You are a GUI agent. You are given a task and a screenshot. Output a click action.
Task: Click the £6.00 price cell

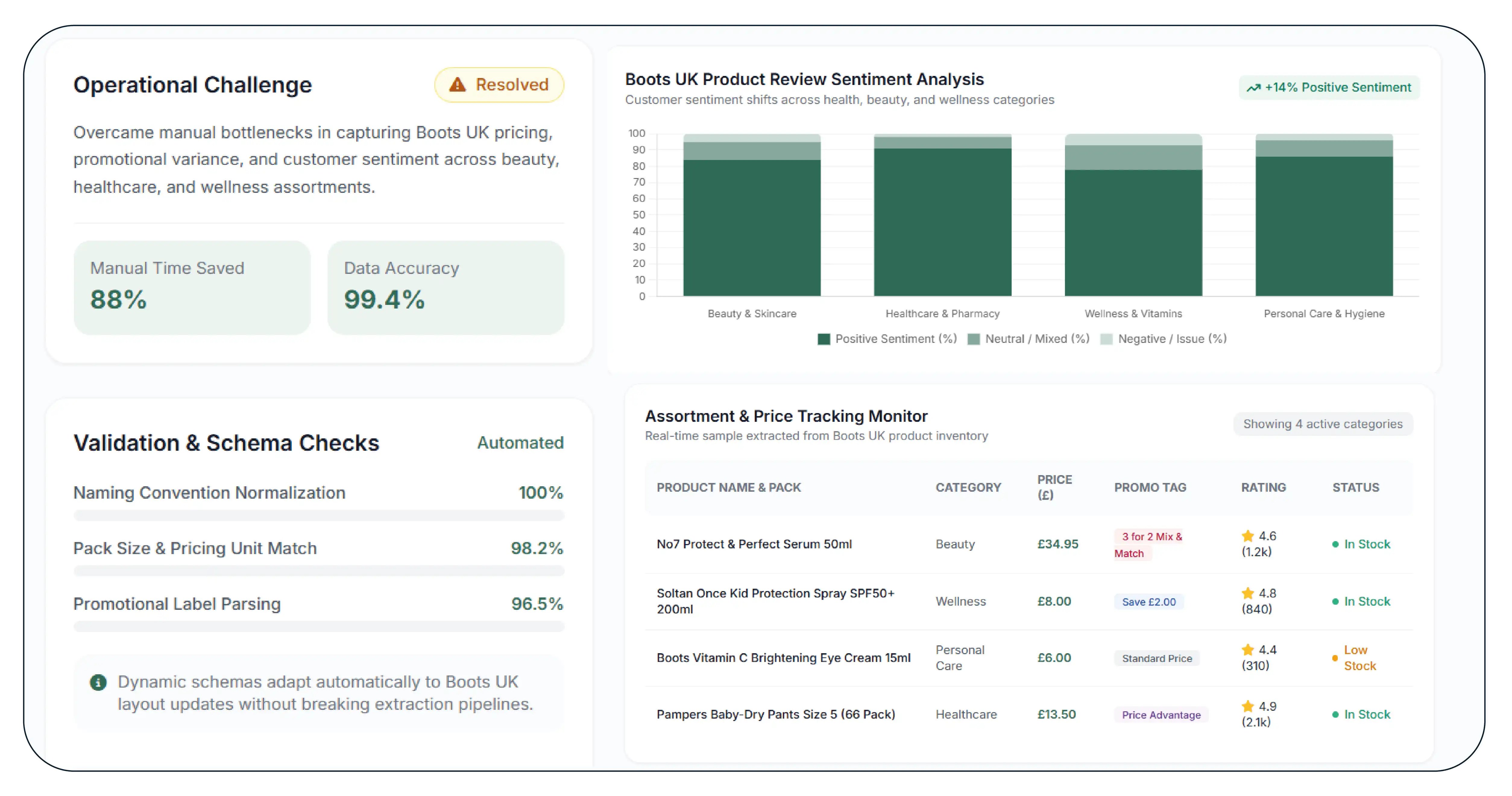[1054, 658]
